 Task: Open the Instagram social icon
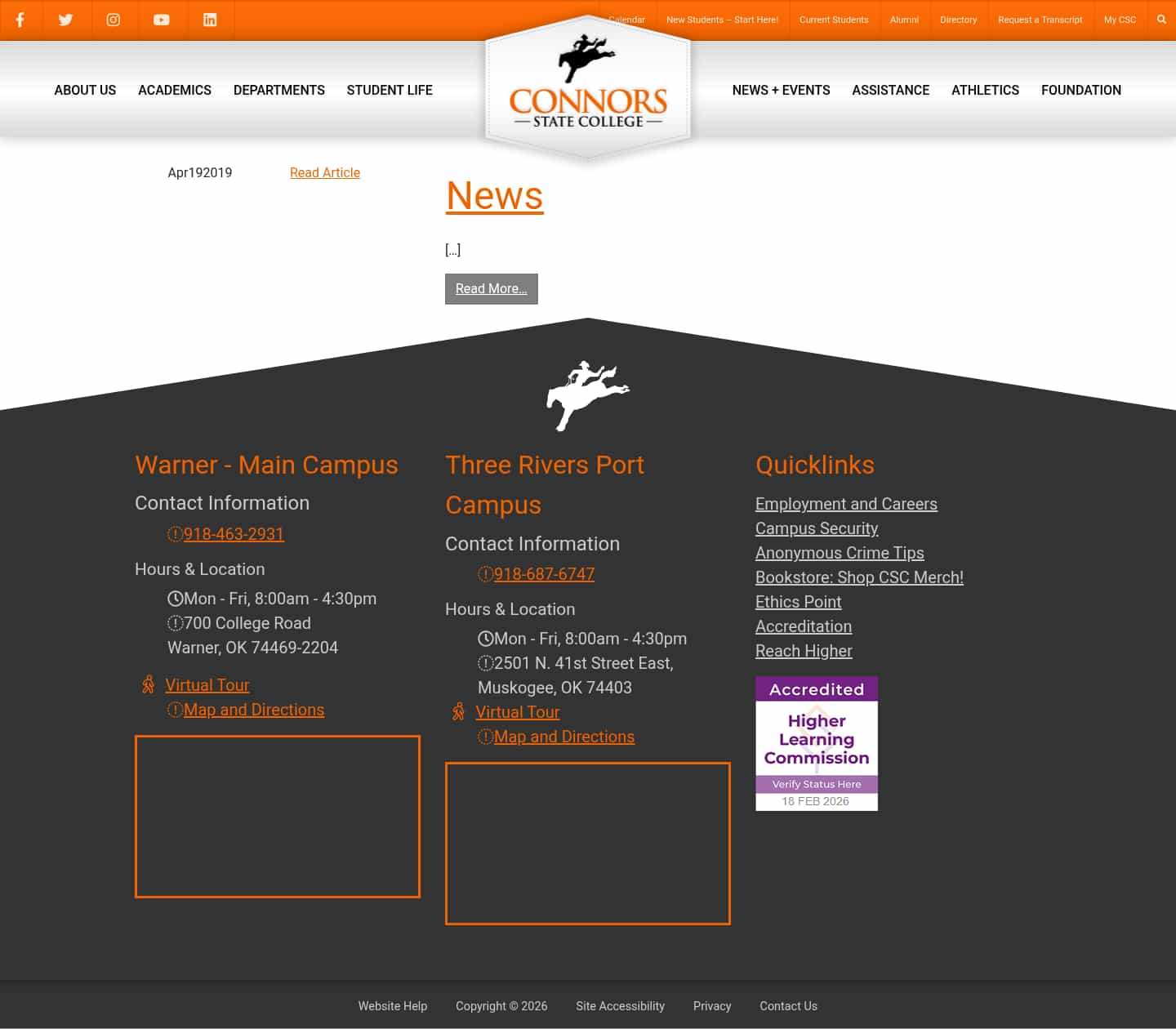114,20
